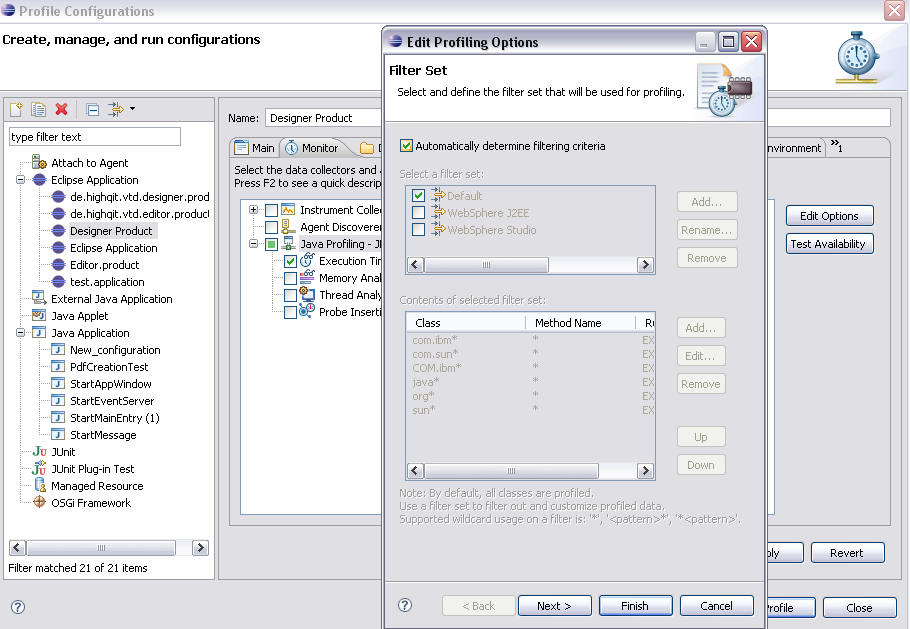Click the External Java Application icon

39,298
